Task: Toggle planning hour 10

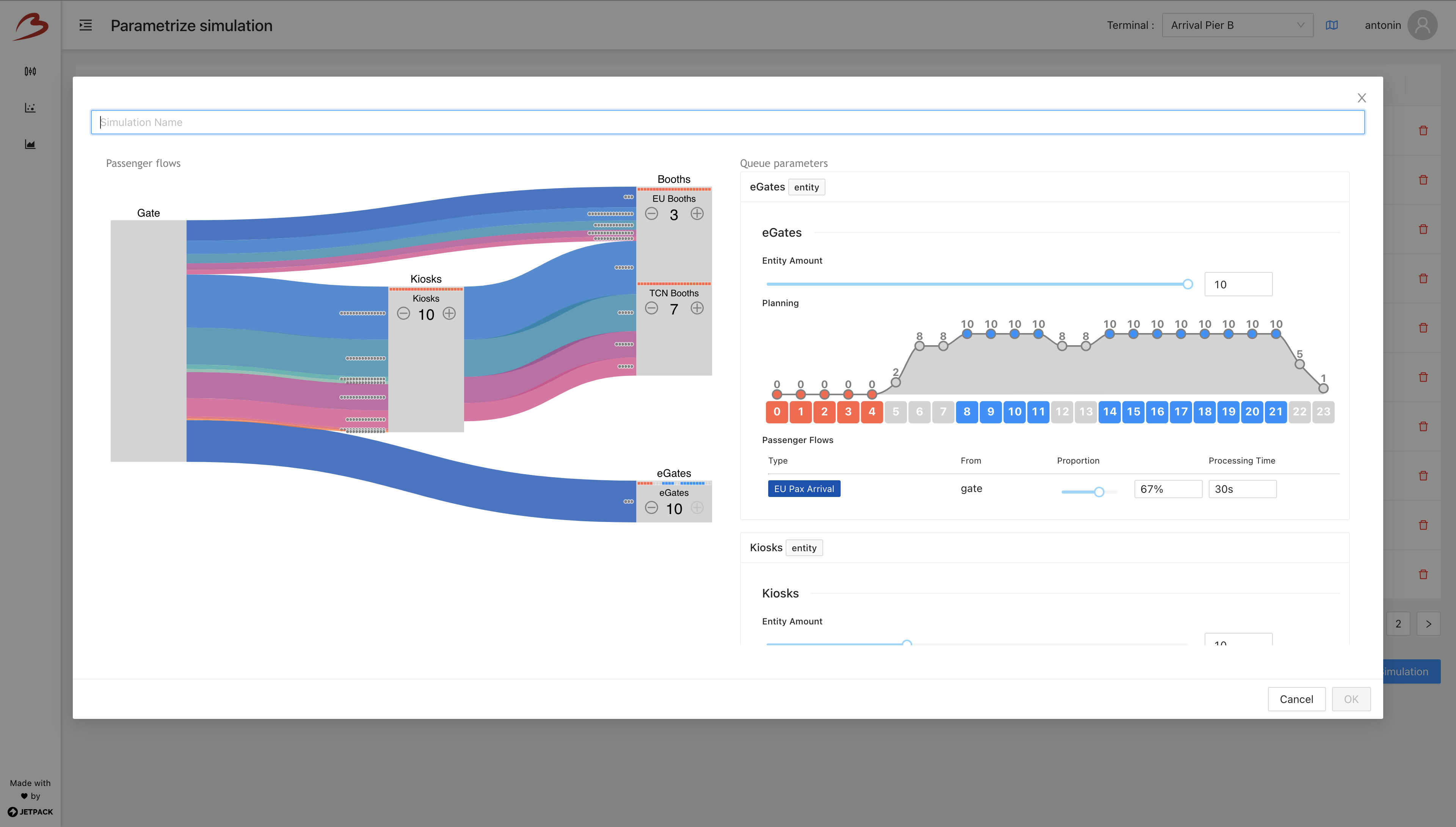Action: 1014,412
